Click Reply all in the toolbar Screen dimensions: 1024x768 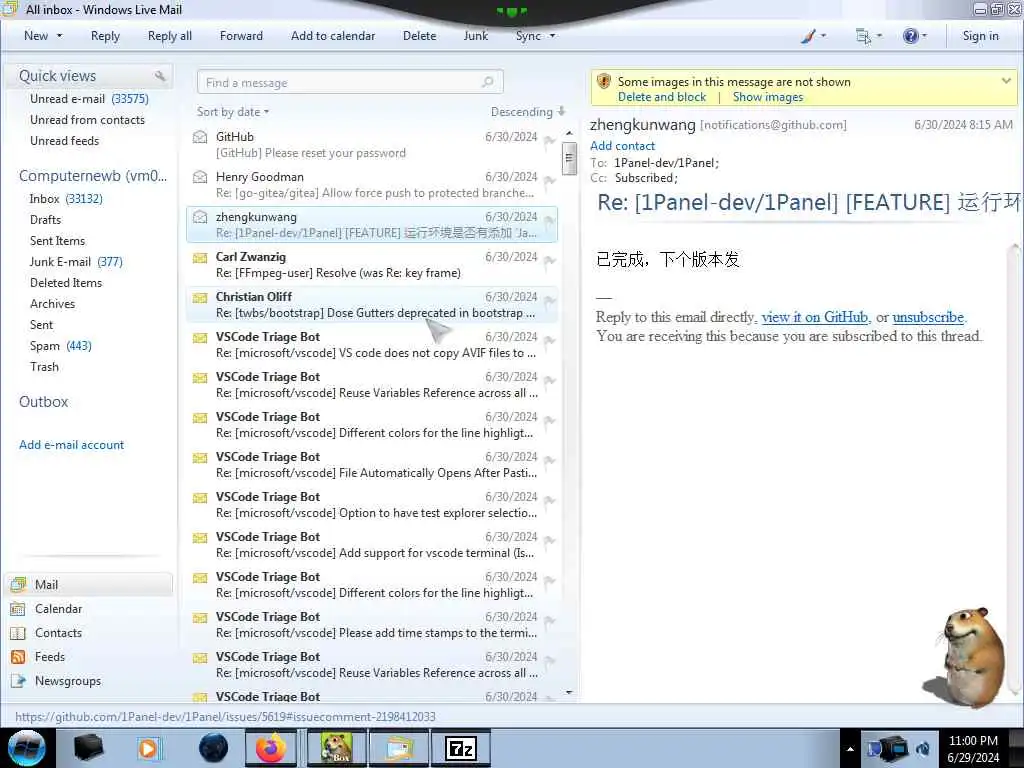tap(170, 36)
